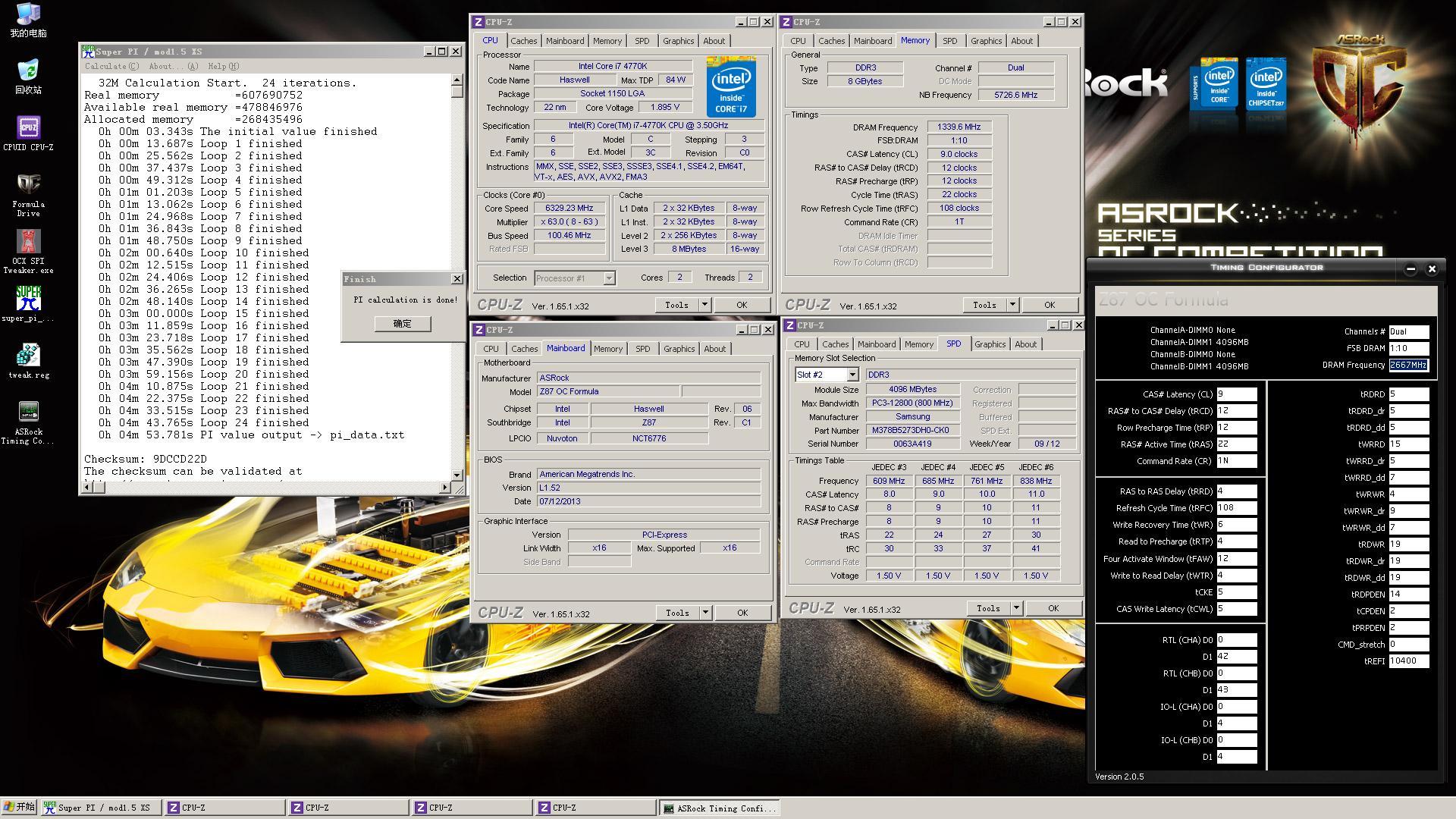Launch Formula Drive desktop shortcut

(28, 196)
